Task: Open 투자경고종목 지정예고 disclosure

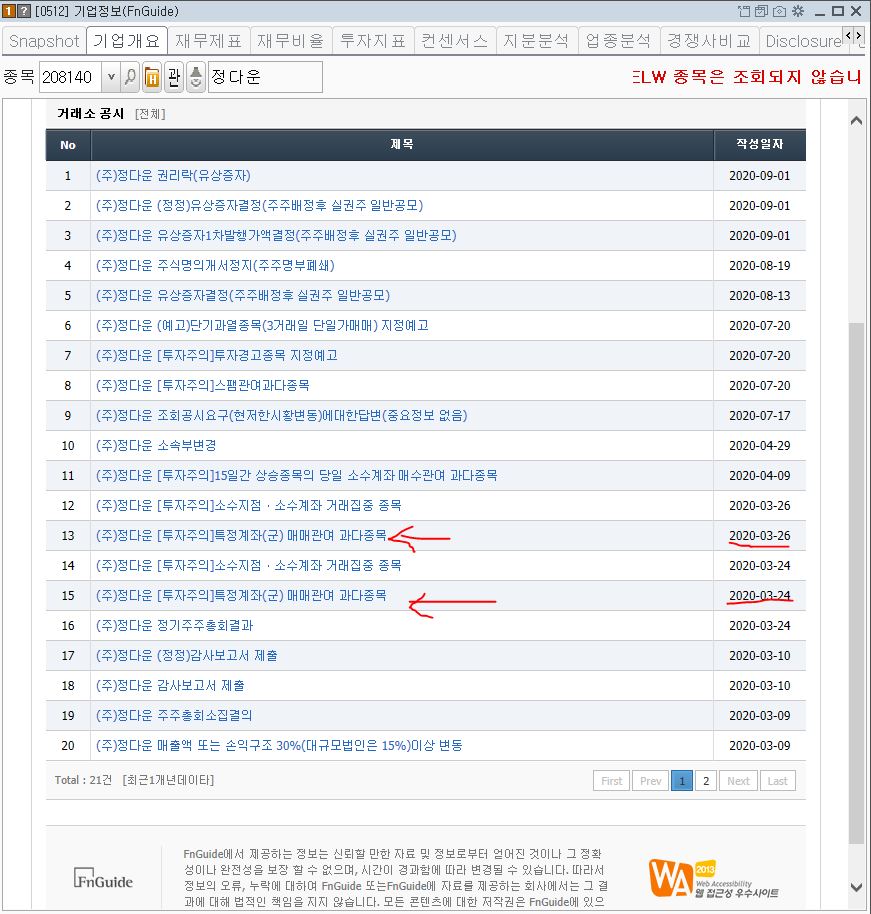Action: 217,356
